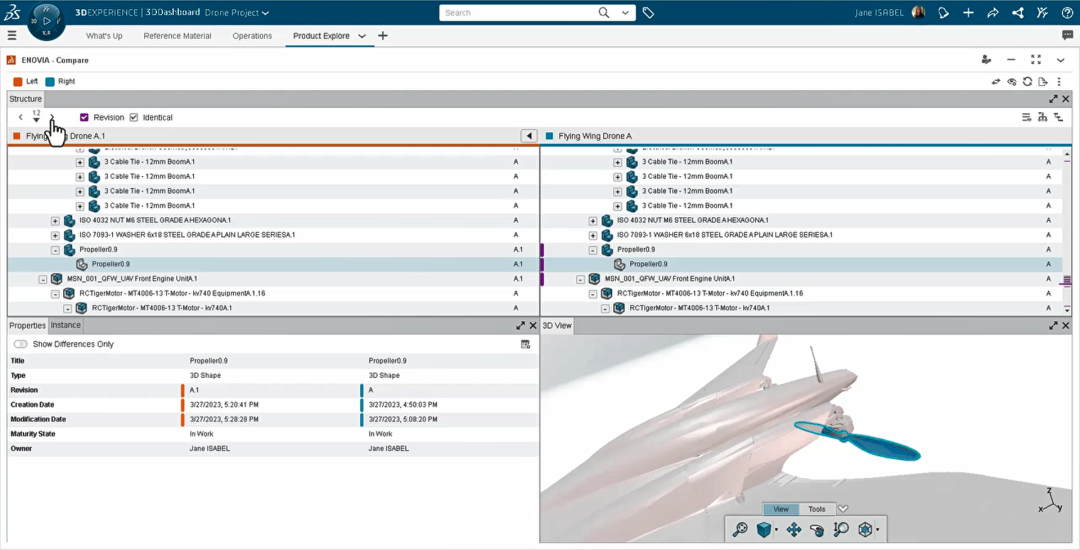
Task: Enable Show Differences Only switch
Action: 21,344
